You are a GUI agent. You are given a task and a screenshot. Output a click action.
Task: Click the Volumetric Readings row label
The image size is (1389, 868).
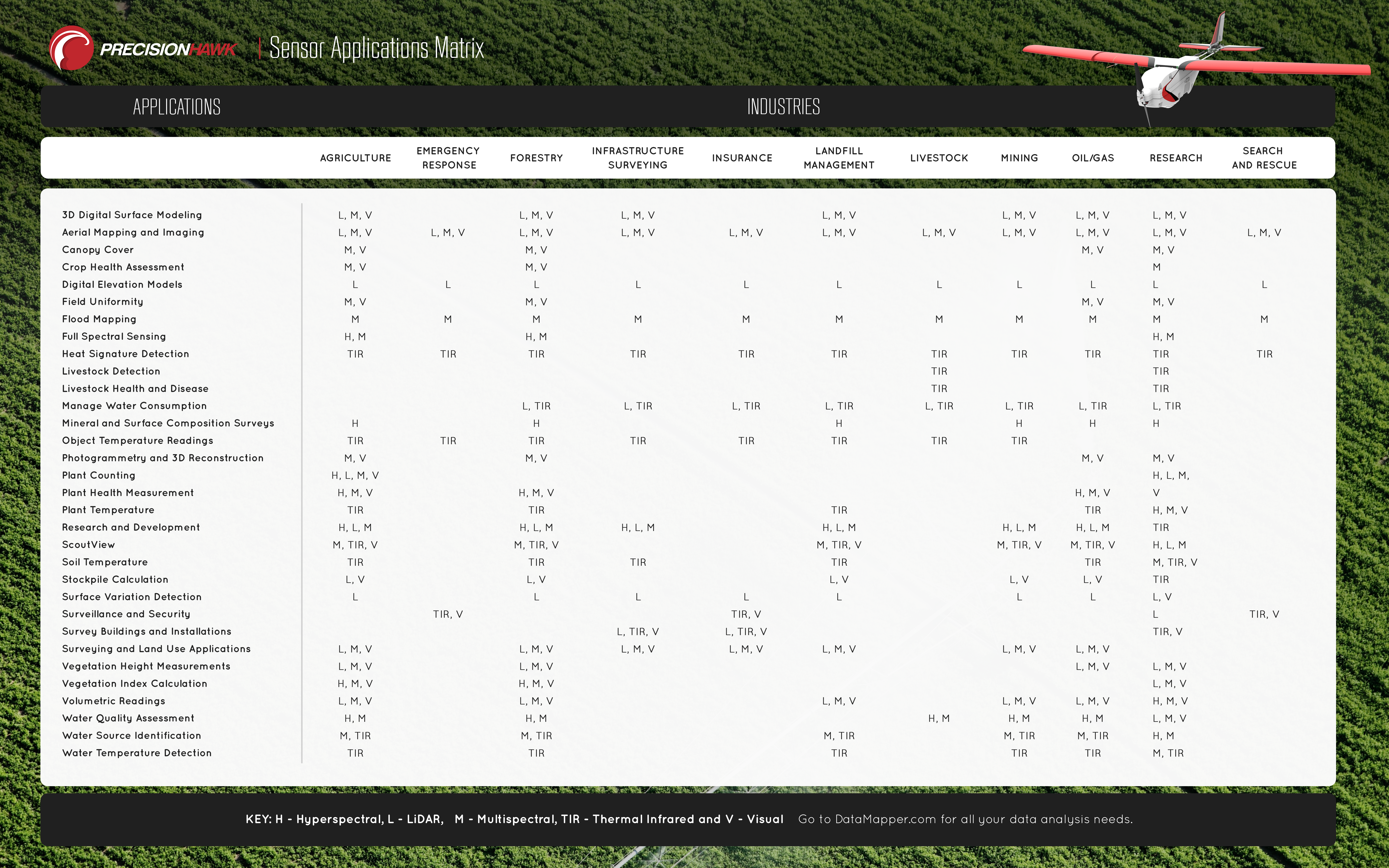114,701
